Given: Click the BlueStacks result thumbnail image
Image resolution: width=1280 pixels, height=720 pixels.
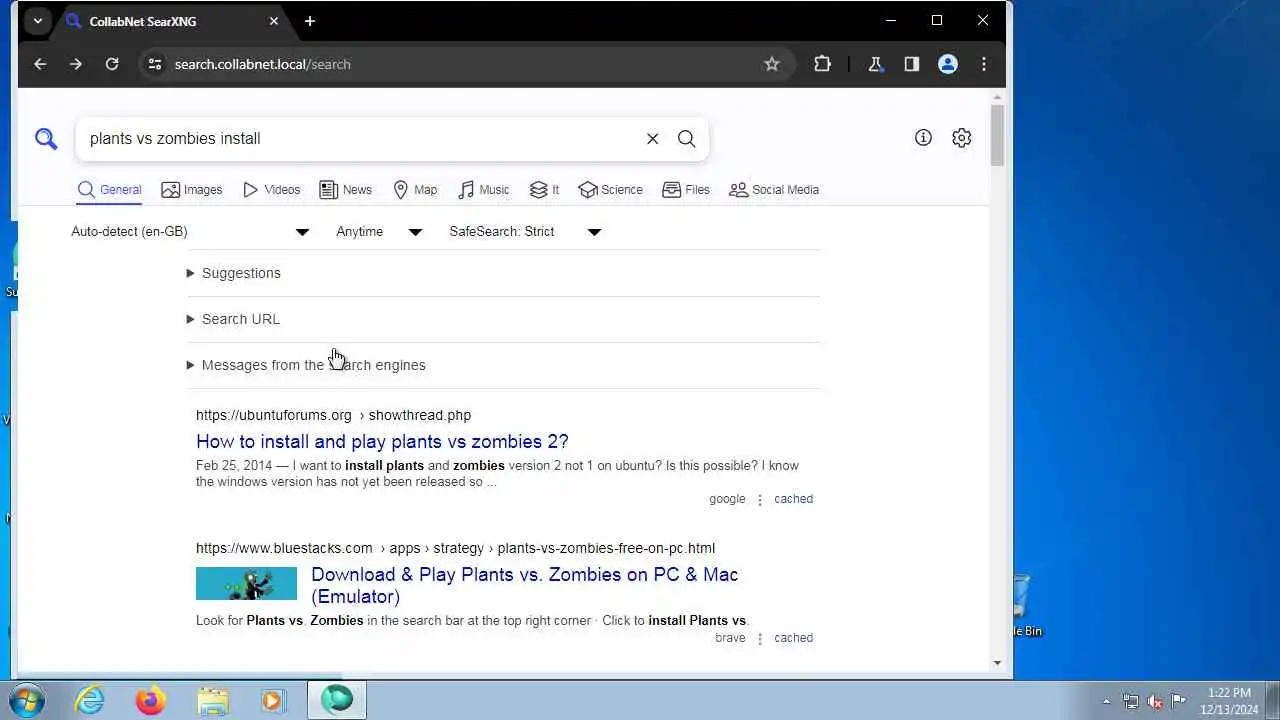Looking at the screenshot, I should click(246, 583).
